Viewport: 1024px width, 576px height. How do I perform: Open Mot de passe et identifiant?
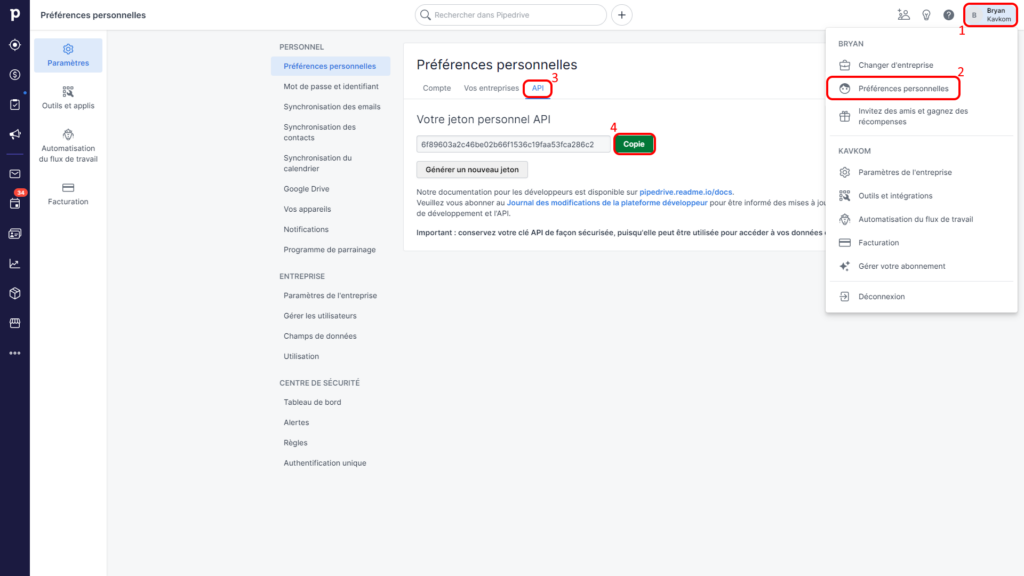click(330, 86)
